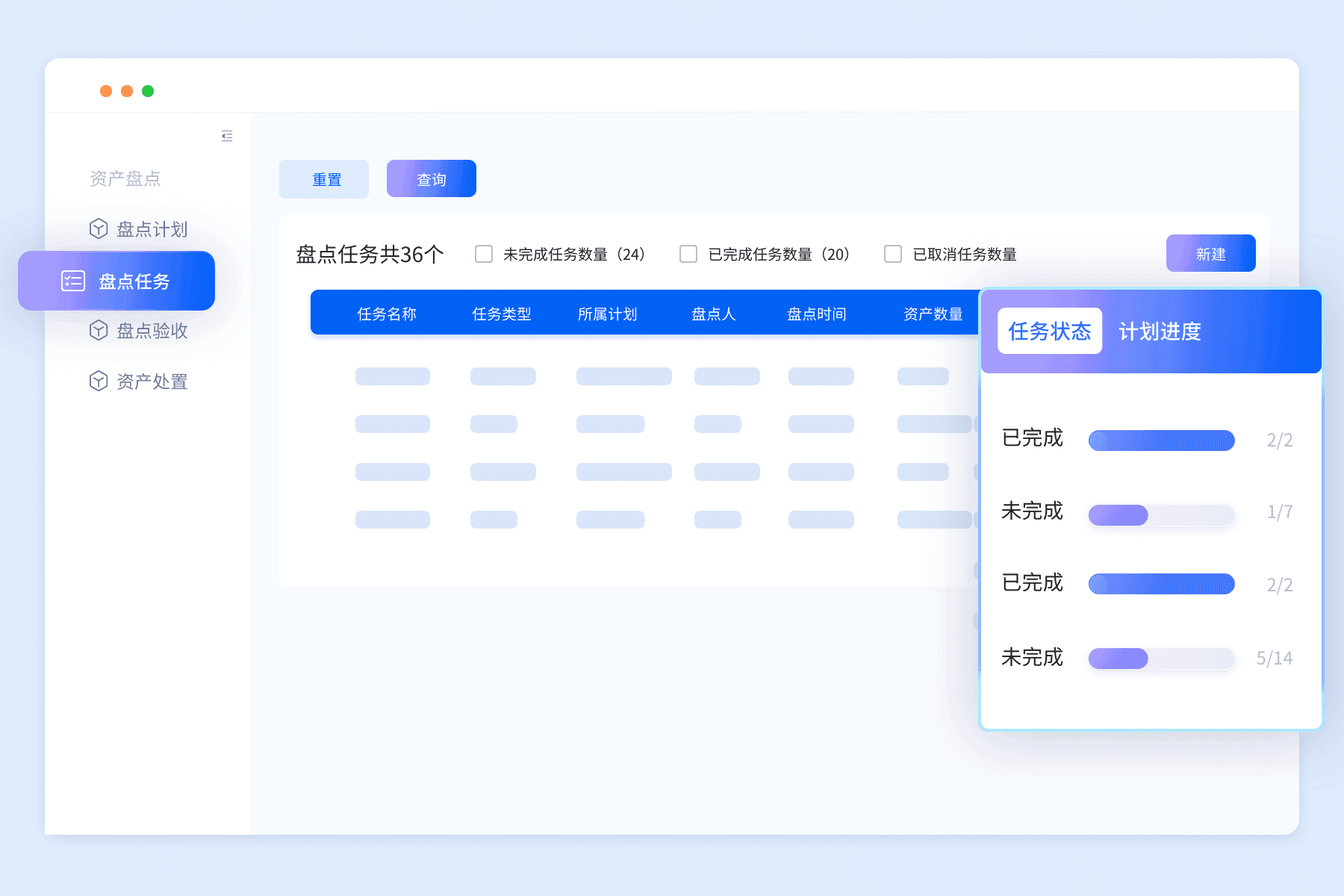1344x896 pixels.
Task: Click the 任务名称 column header
Action: coord(387,314)
